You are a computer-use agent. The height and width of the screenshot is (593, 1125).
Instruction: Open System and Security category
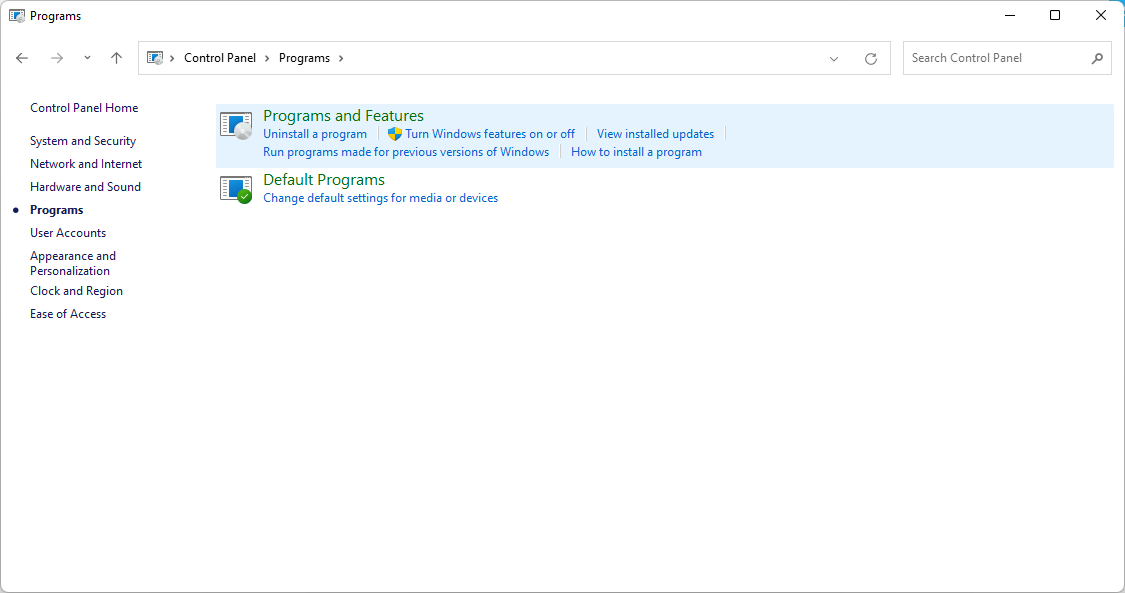(x=83, y=141)
